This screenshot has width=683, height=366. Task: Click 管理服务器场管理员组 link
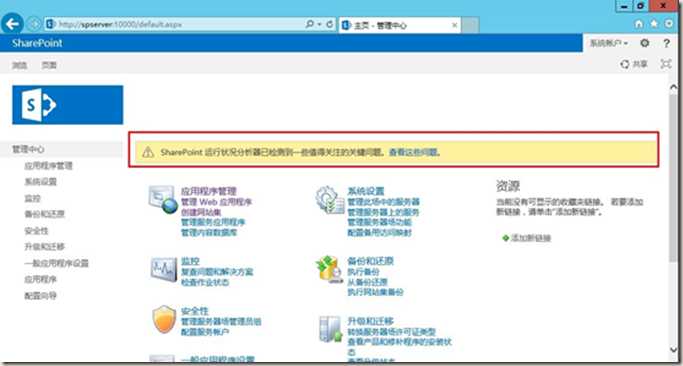pos(221,322)
